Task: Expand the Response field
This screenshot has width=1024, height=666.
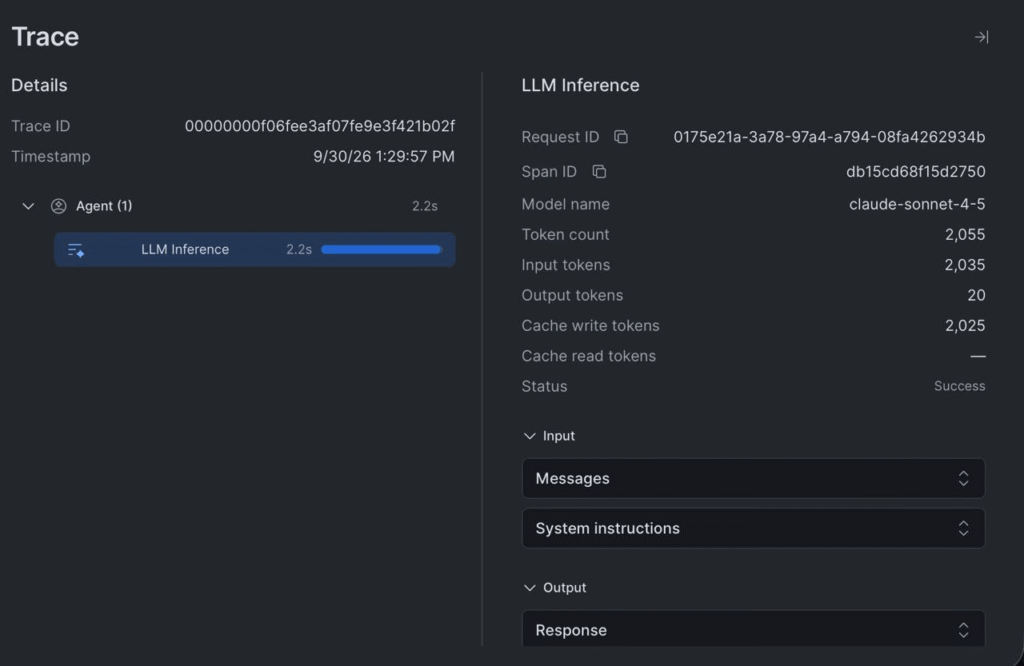Action: pyautogui.click(x=753, y=629)
